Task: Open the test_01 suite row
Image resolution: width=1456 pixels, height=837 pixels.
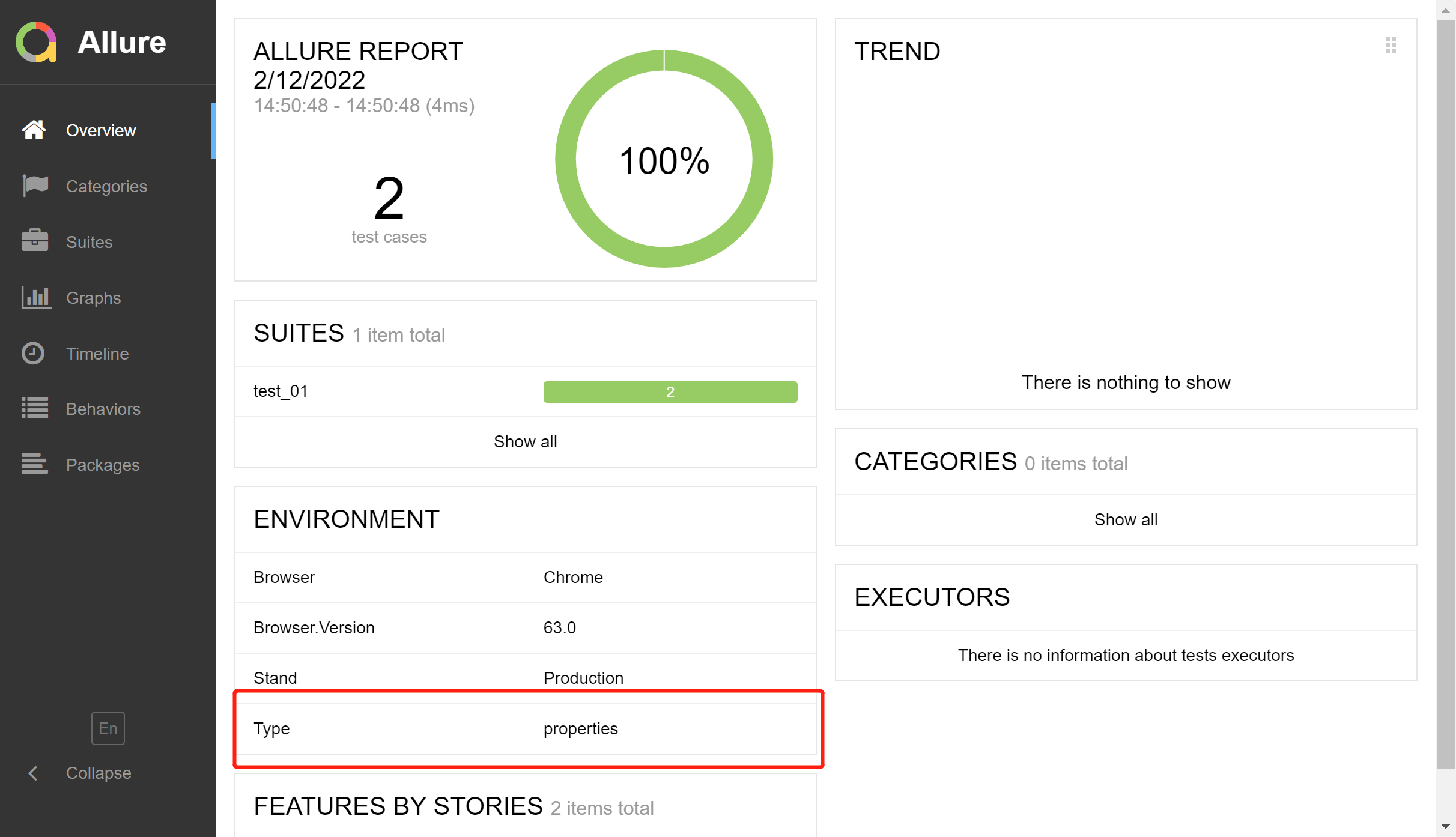Action: (x=281, y=391)
